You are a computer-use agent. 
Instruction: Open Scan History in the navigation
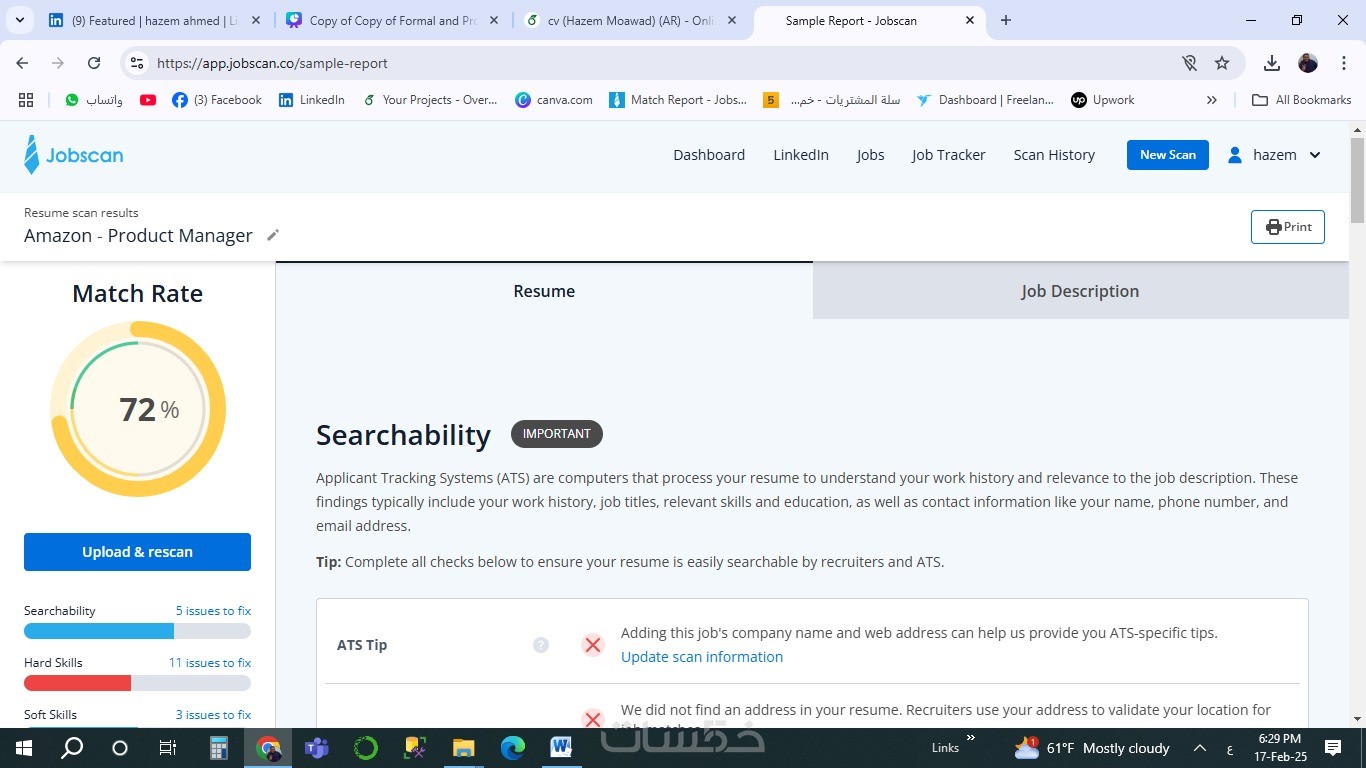tap(1054, 155)
